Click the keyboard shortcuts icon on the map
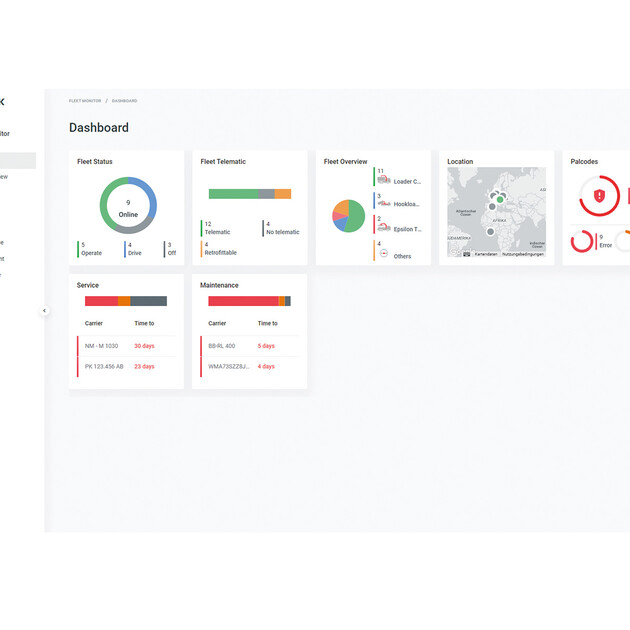Screen dimensions: 630x630 (x=466, y=254)
